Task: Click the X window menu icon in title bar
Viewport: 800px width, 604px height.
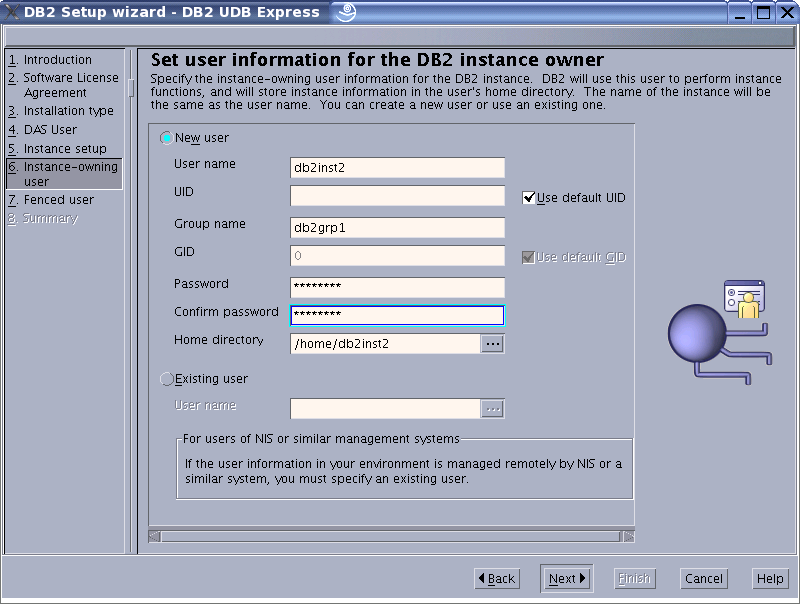Action: click(x=11, y=12)
